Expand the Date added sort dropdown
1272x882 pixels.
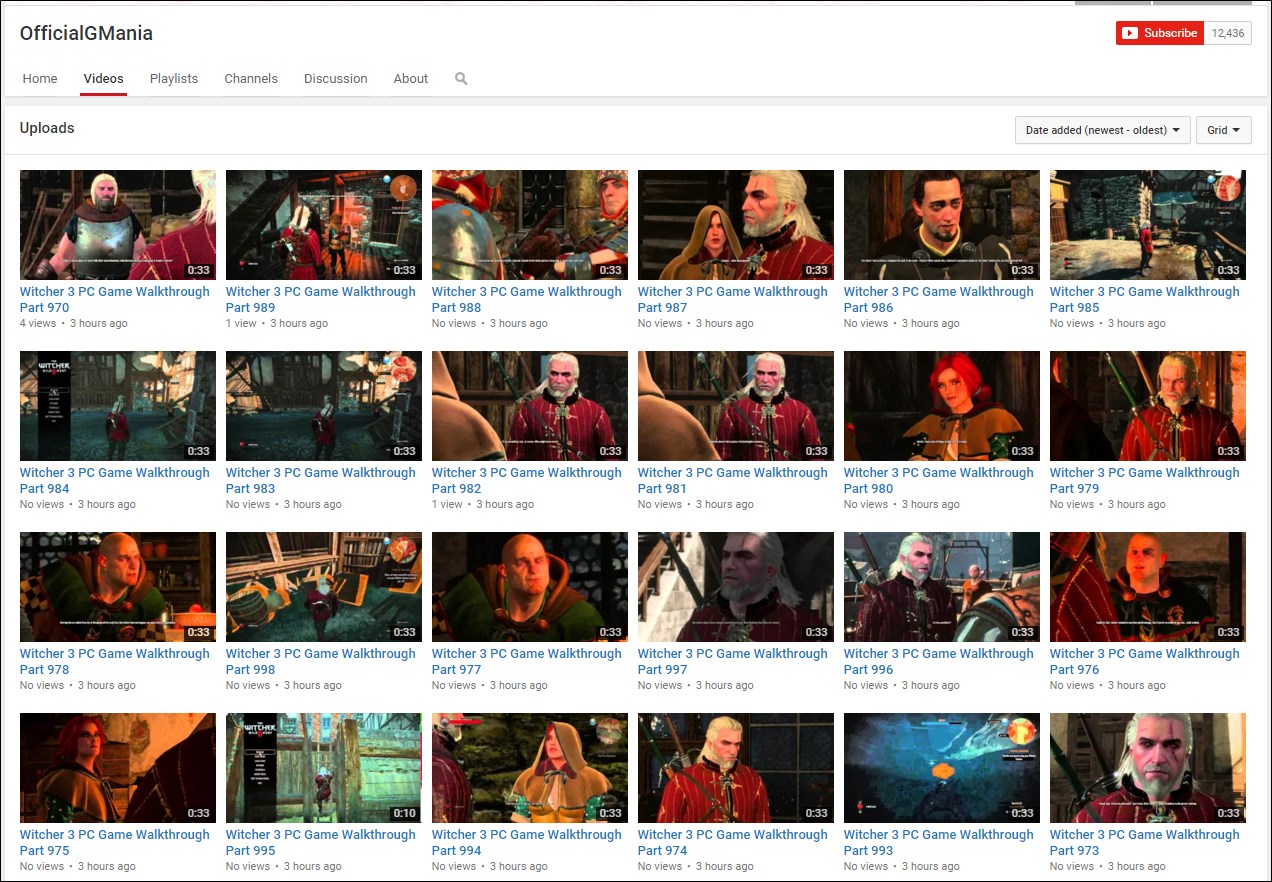pyautogui.click(x=1102, y=130)
